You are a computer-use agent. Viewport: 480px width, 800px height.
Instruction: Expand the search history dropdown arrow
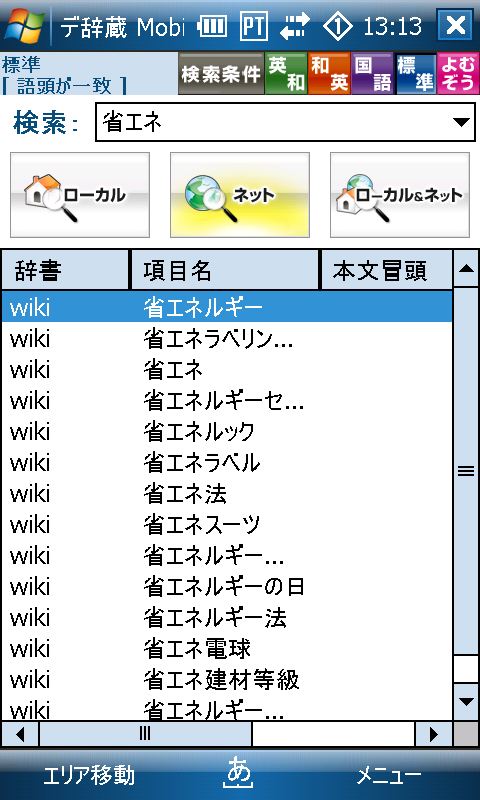point(461,122)
